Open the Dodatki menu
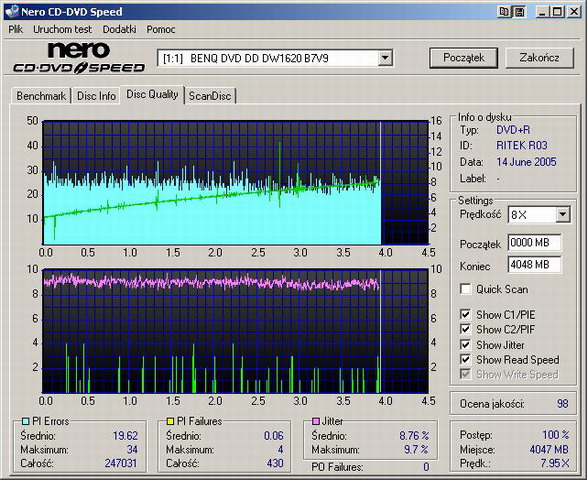 tap(119, 29)
